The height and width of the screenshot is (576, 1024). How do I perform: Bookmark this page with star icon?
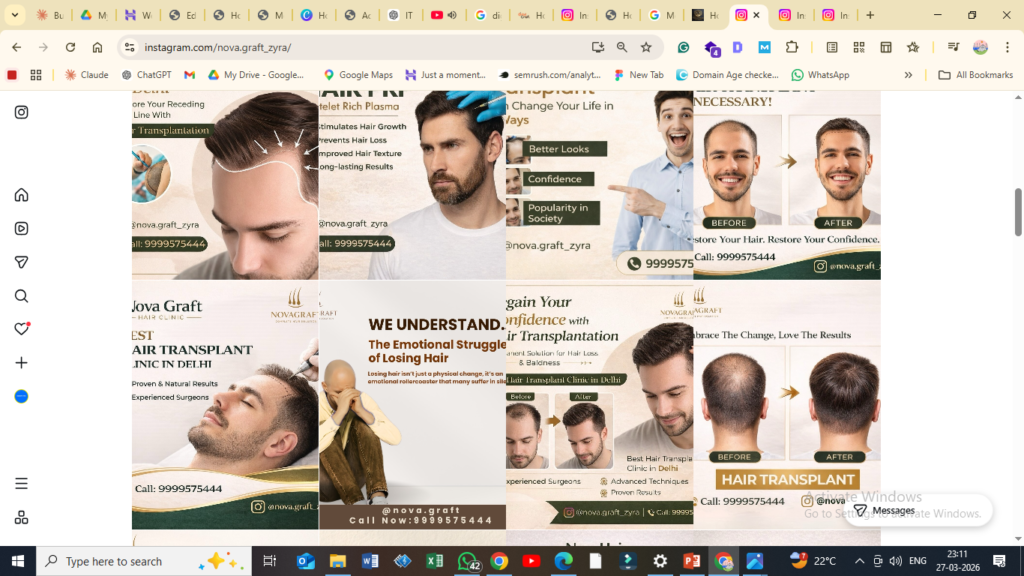pyautogui.click(x=646, y=47)
